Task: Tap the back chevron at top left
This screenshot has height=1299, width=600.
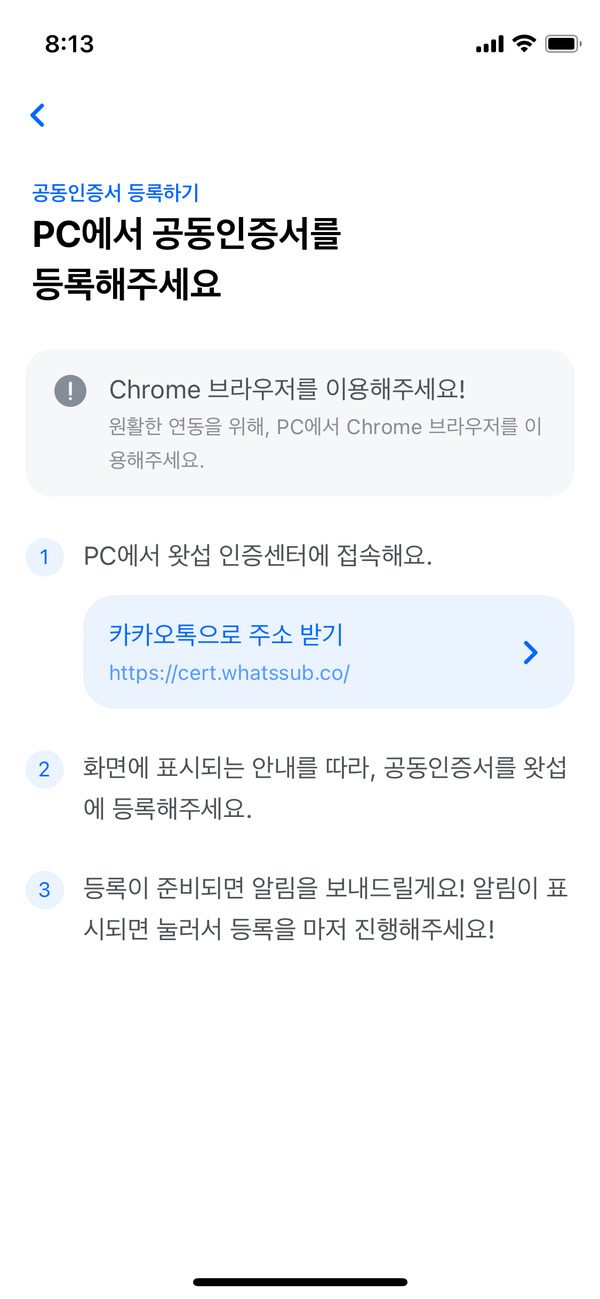Action: pyautogui.click(x=37, y=115)
